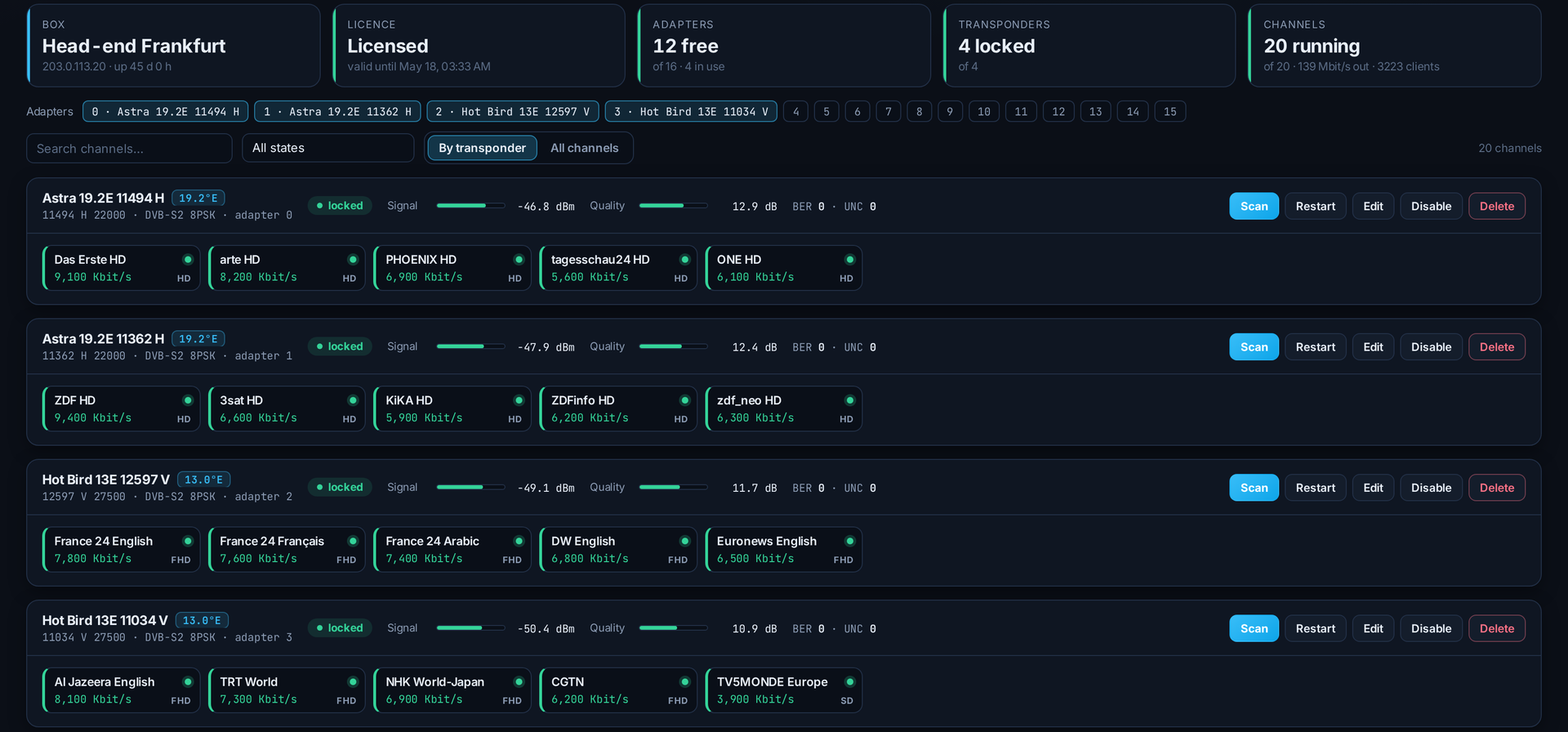Select adapter 3 Hot Bird 13E 11034 V chip

click(x=691, y=112)
